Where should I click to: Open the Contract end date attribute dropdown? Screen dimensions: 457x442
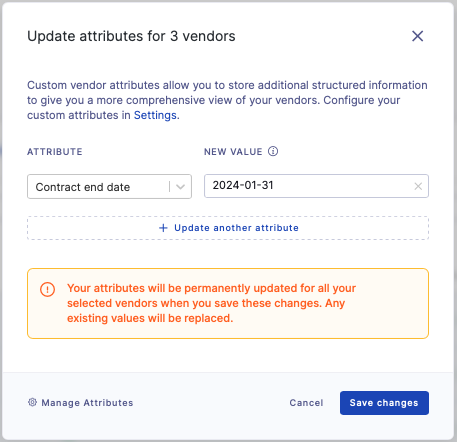click(109, 187)
